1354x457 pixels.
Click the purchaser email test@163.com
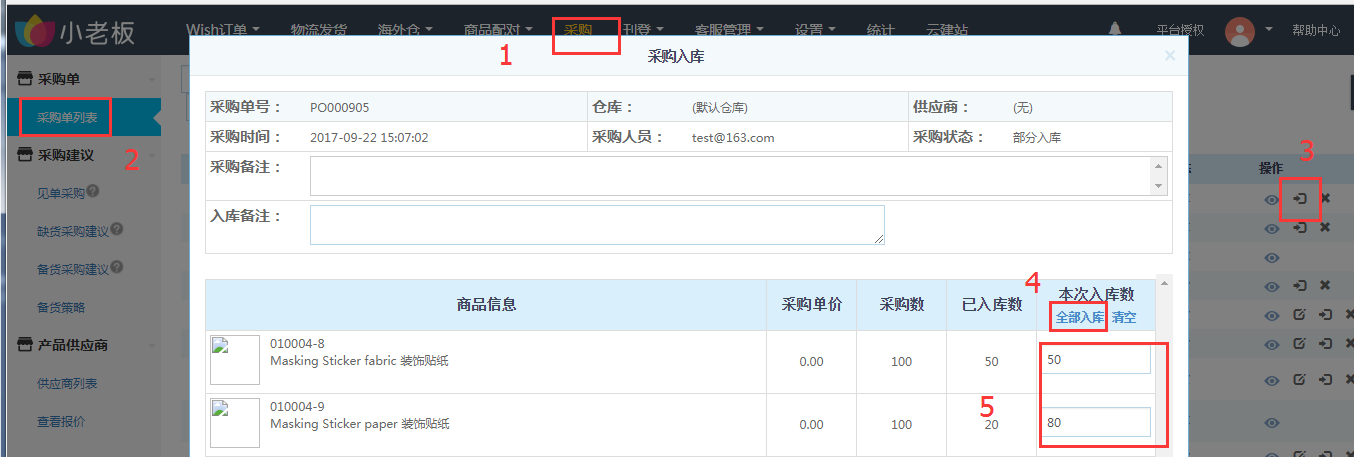coord(733,137)
